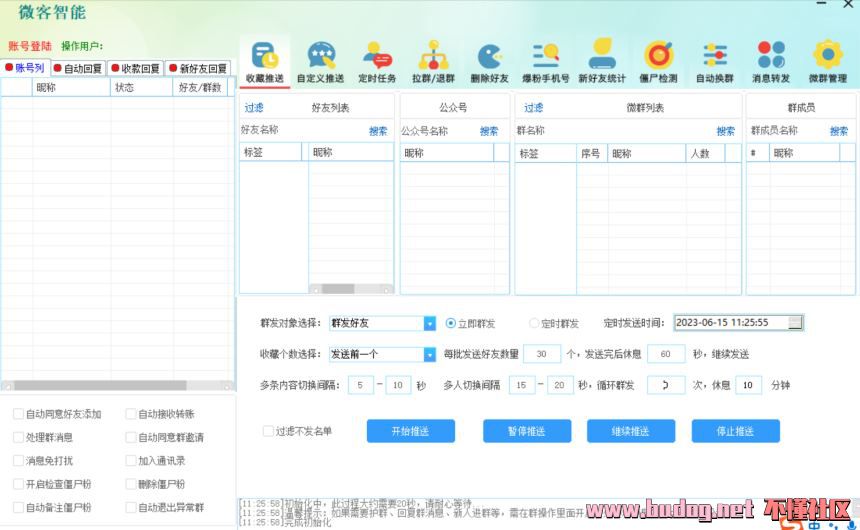This screenshot has width=860, height=530.
Task: Switch to the 收款回复 tab
Action: 135,68
